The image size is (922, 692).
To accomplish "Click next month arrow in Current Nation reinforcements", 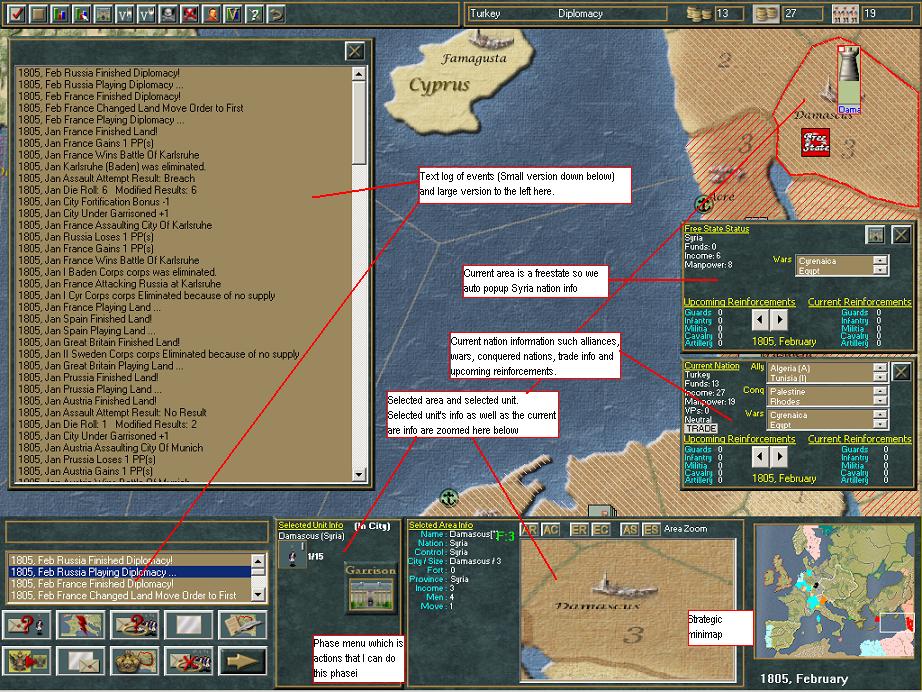I will 780,456.
